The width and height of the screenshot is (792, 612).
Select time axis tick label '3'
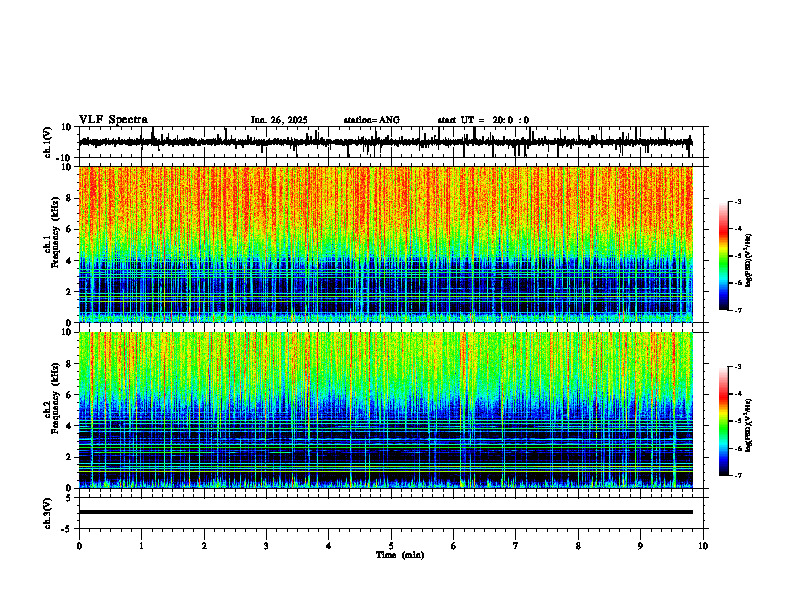pyautogui.click(x=266, y=546)
